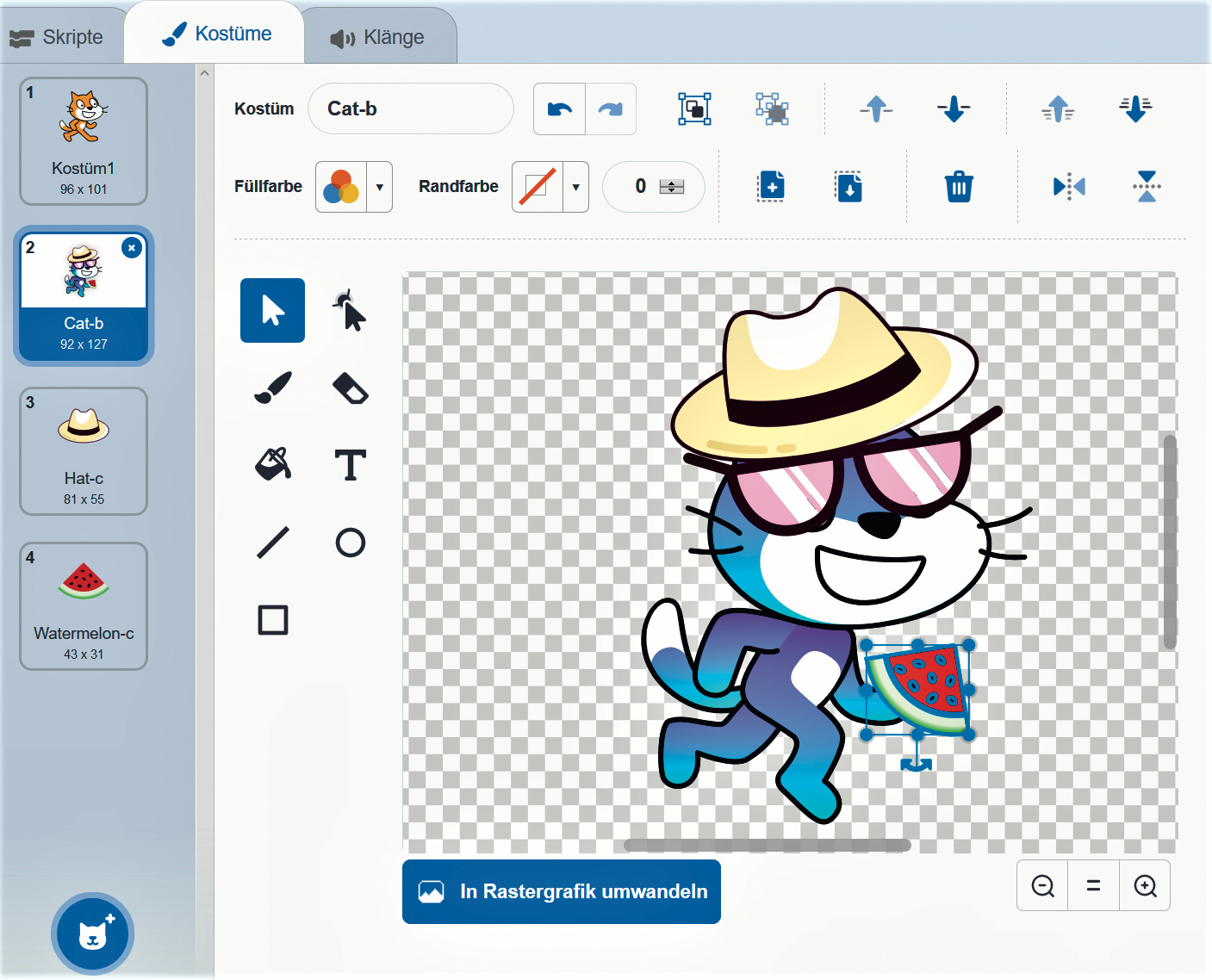This screenshot has height=980, width=1212.
Task: Click the Füllfarbe color swatch
Action: coord(341,187)
